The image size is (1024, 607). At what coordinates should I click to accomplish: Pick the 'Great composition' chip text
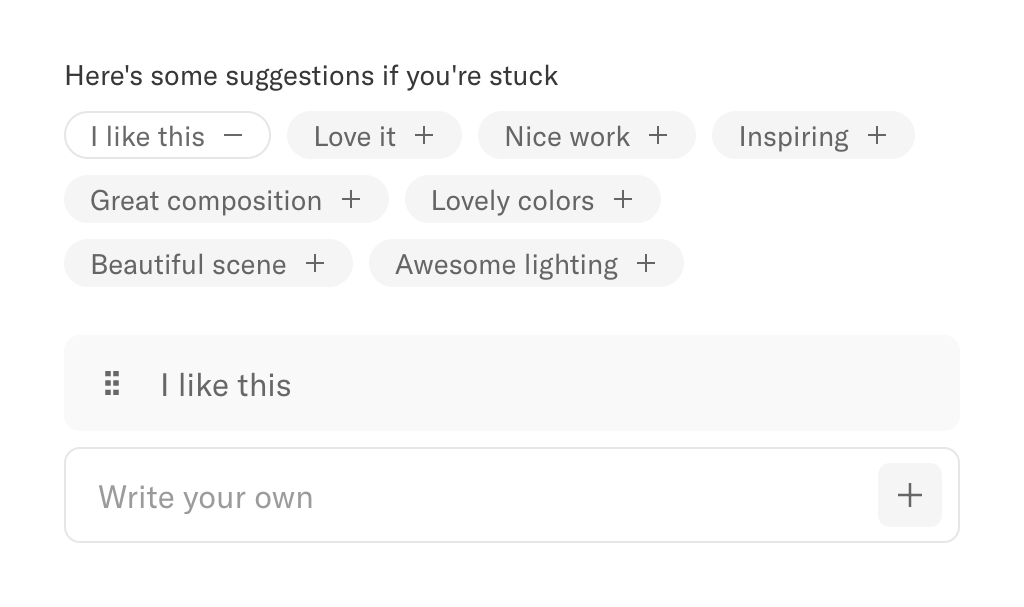[206, 200]
